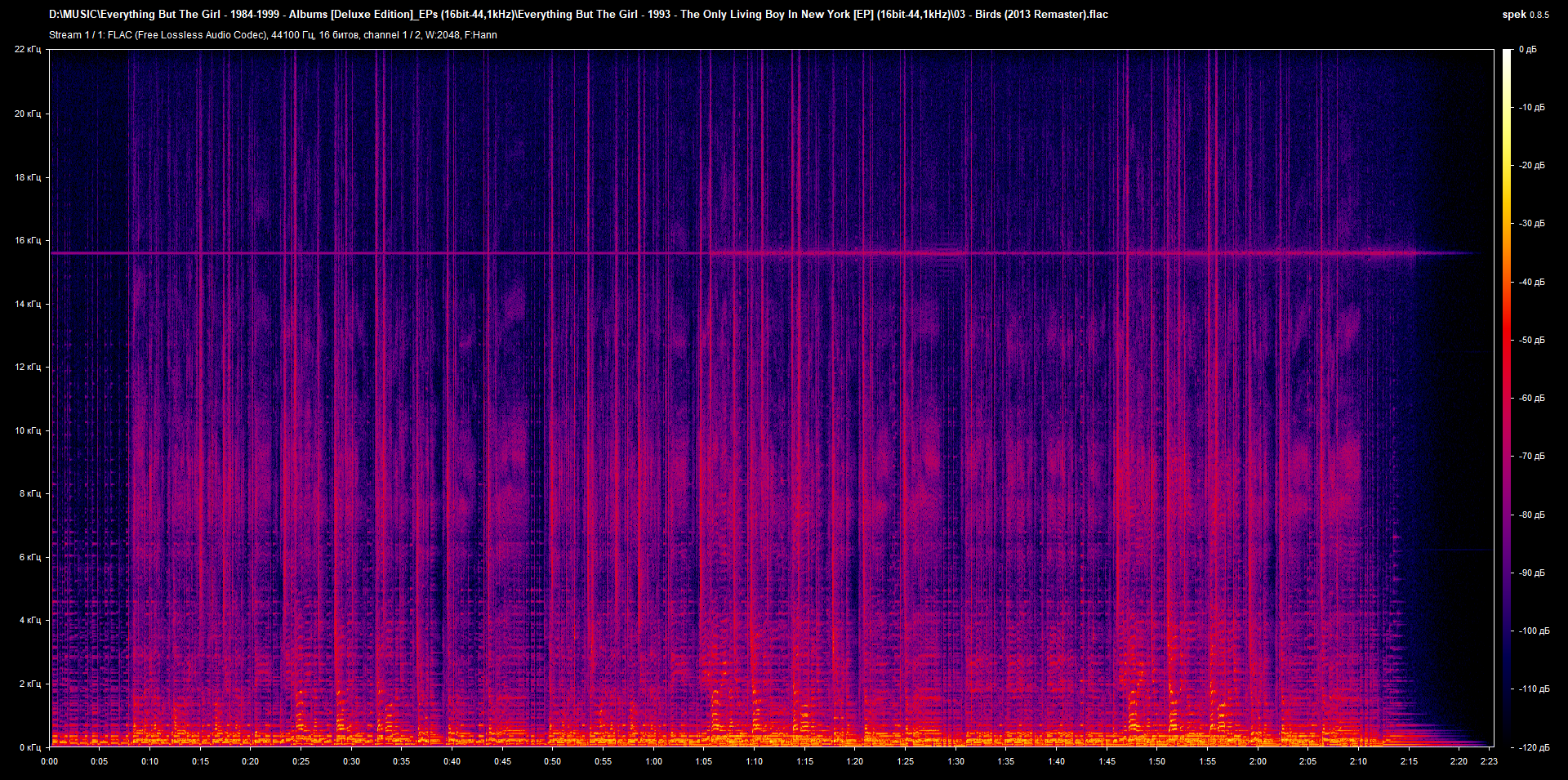Click the '12 кГц' frequency axis label
Screen dimensions: 1568x780
click(x=28, y=367)
